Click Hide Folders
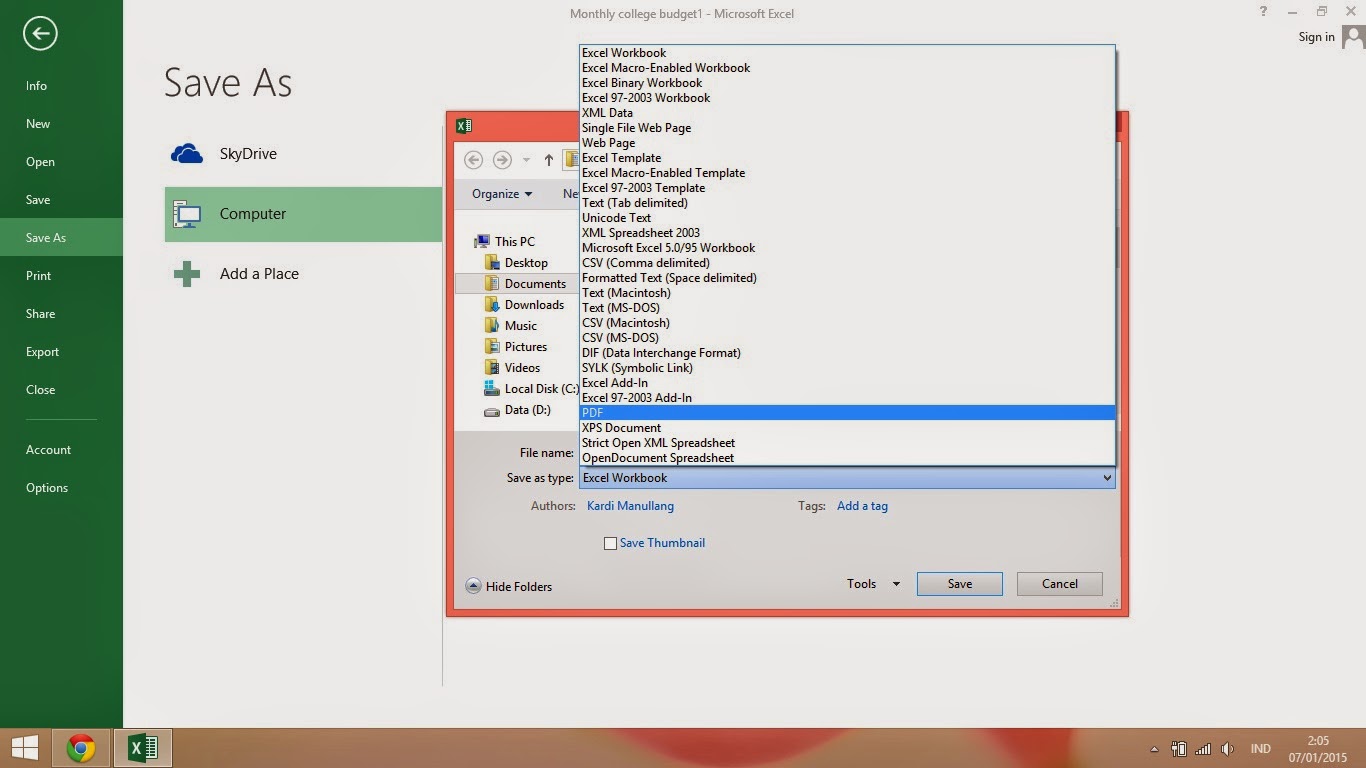This screenshot has width=1366, height=768. 509,587
